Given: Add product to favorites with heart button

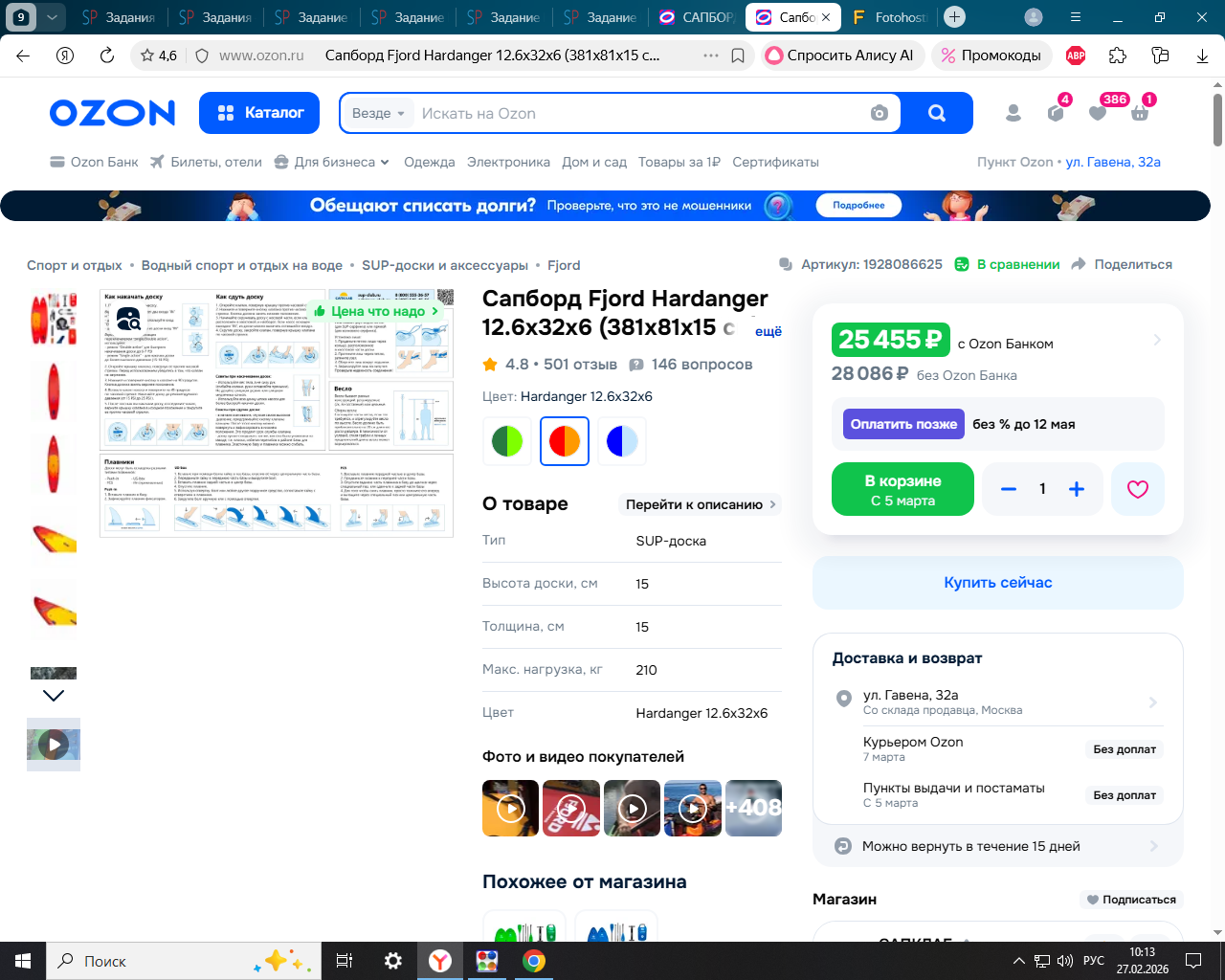Looking at the screenshot, I should tap(1138, 489).
